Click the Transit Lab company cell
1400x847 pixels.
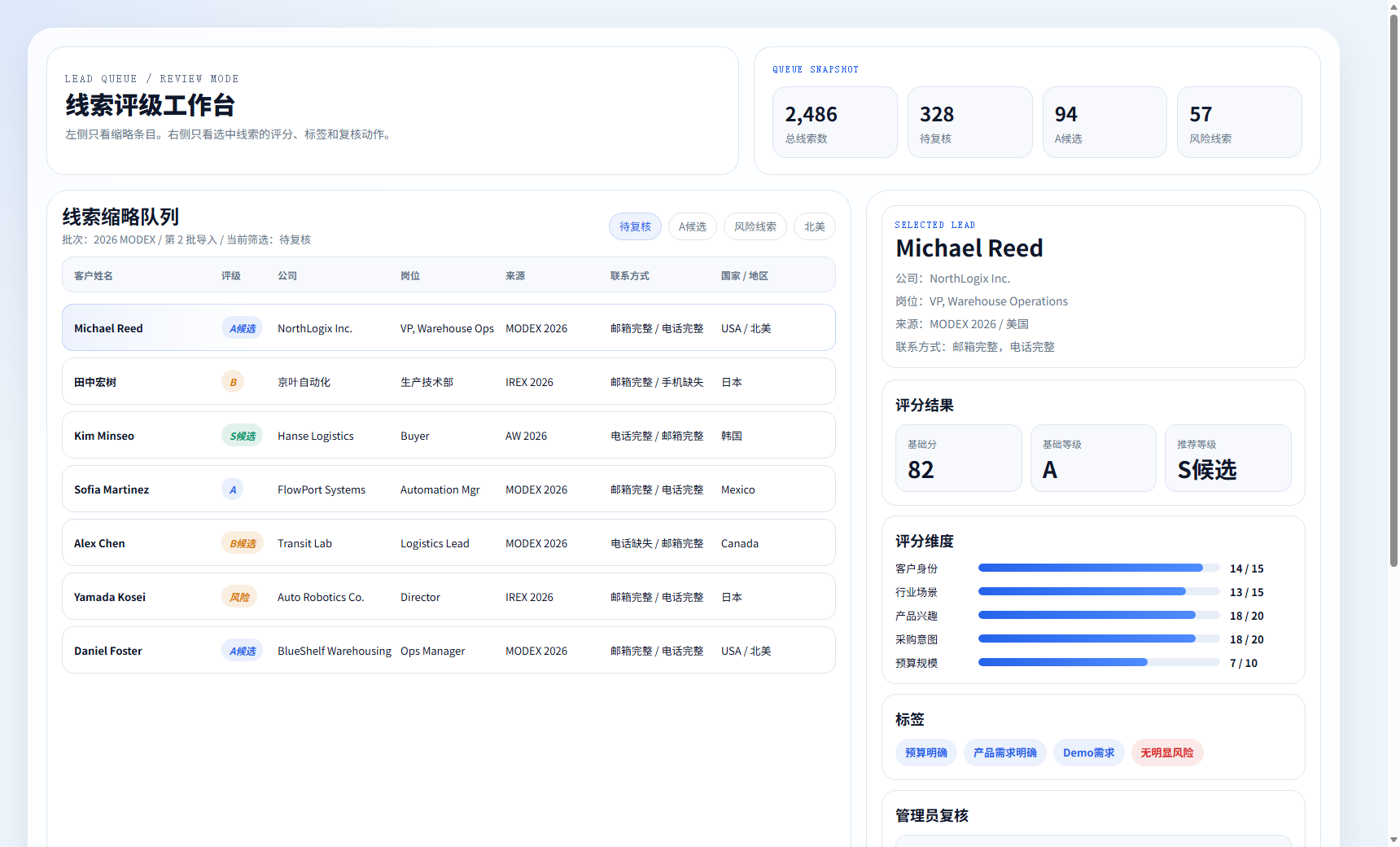tap(304, 543)
